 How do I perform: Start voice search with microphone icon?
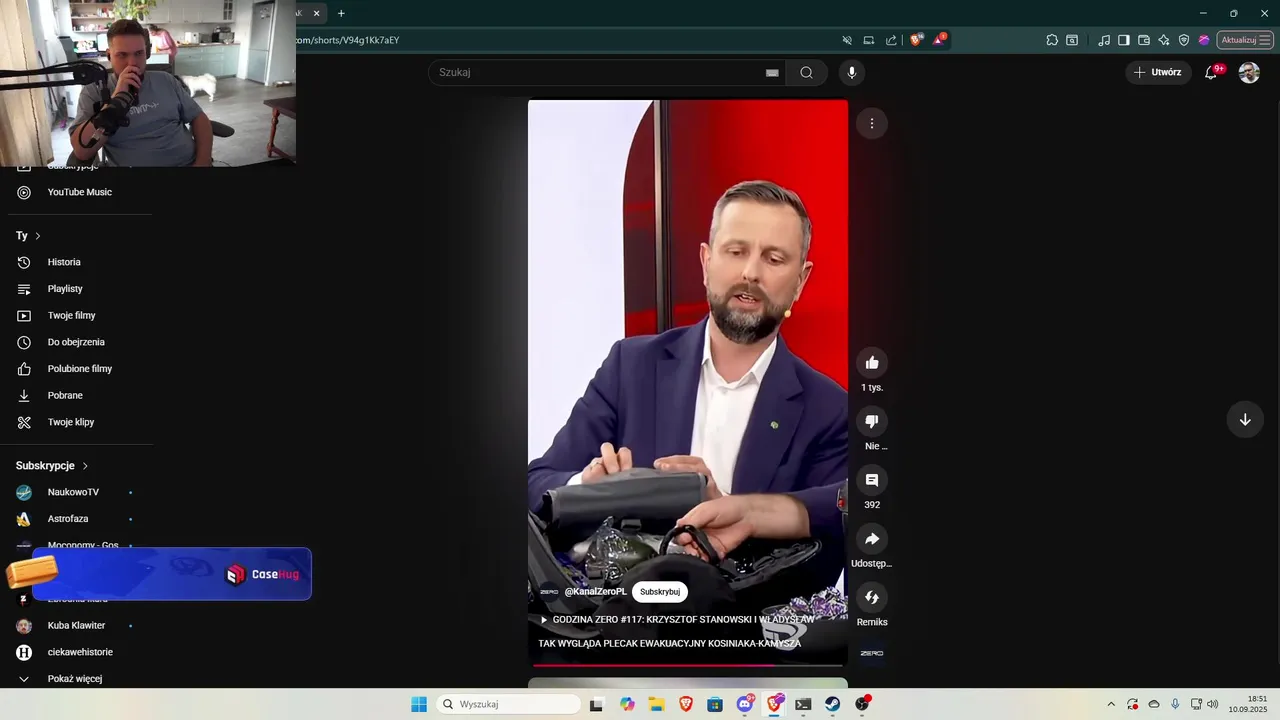852,72
